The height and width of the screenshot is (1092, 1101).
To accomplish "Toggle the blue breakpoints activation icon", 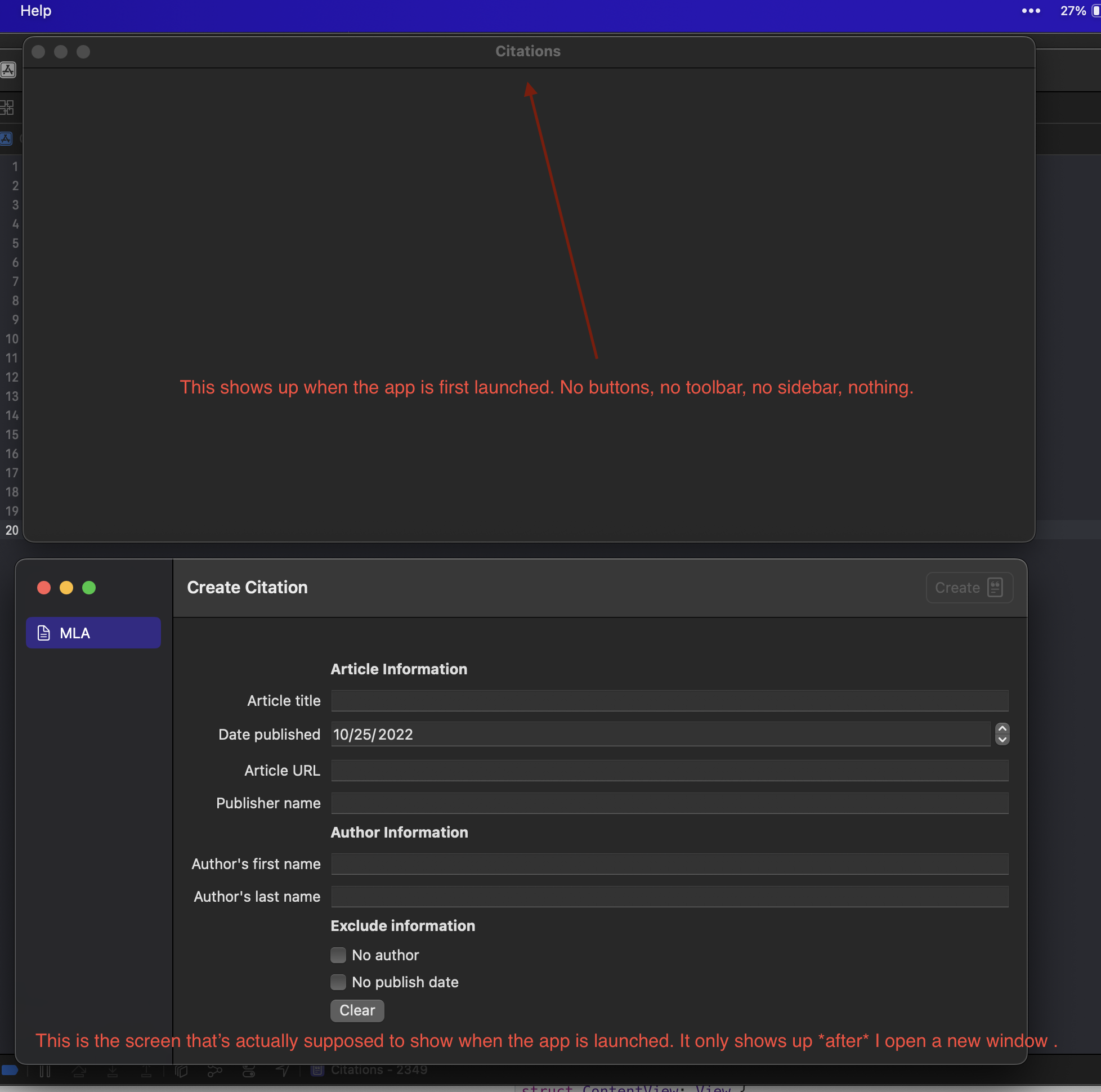I will tap(10, 1071).
